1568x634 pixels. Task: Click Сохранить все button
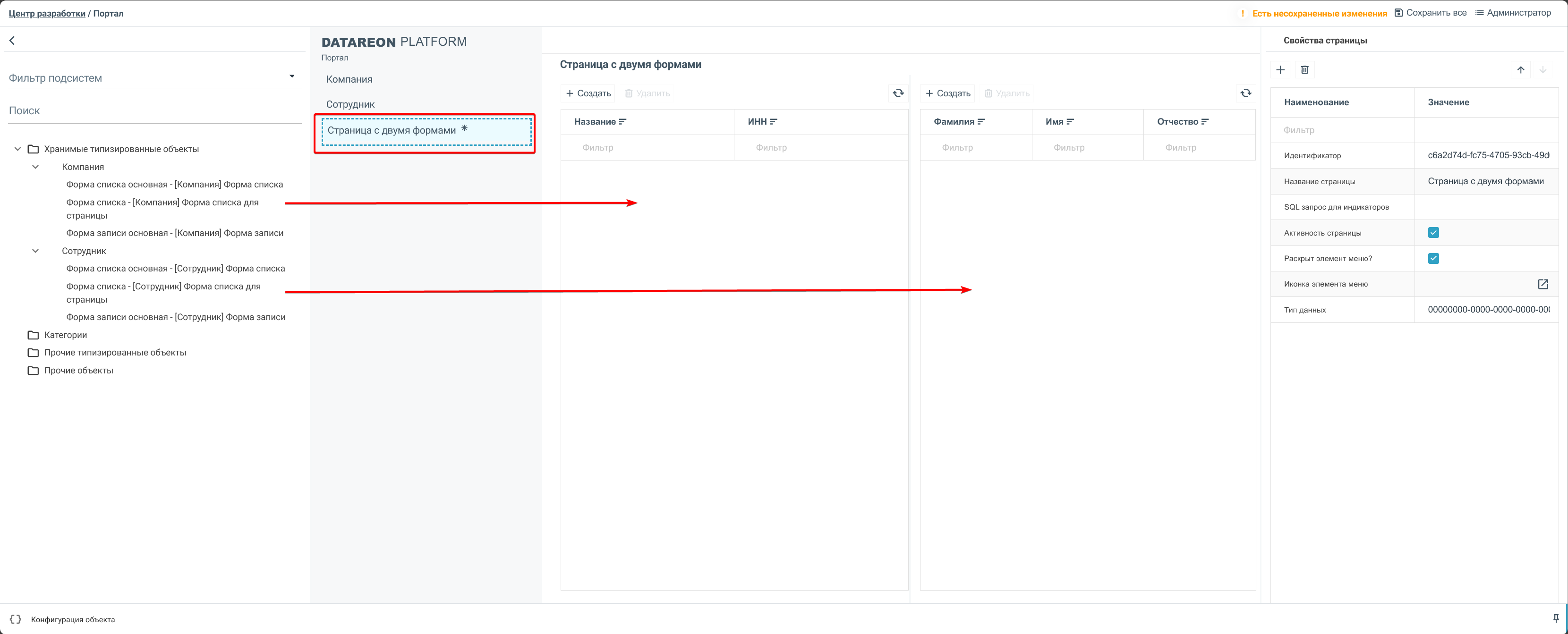[x=1431, y=13]
